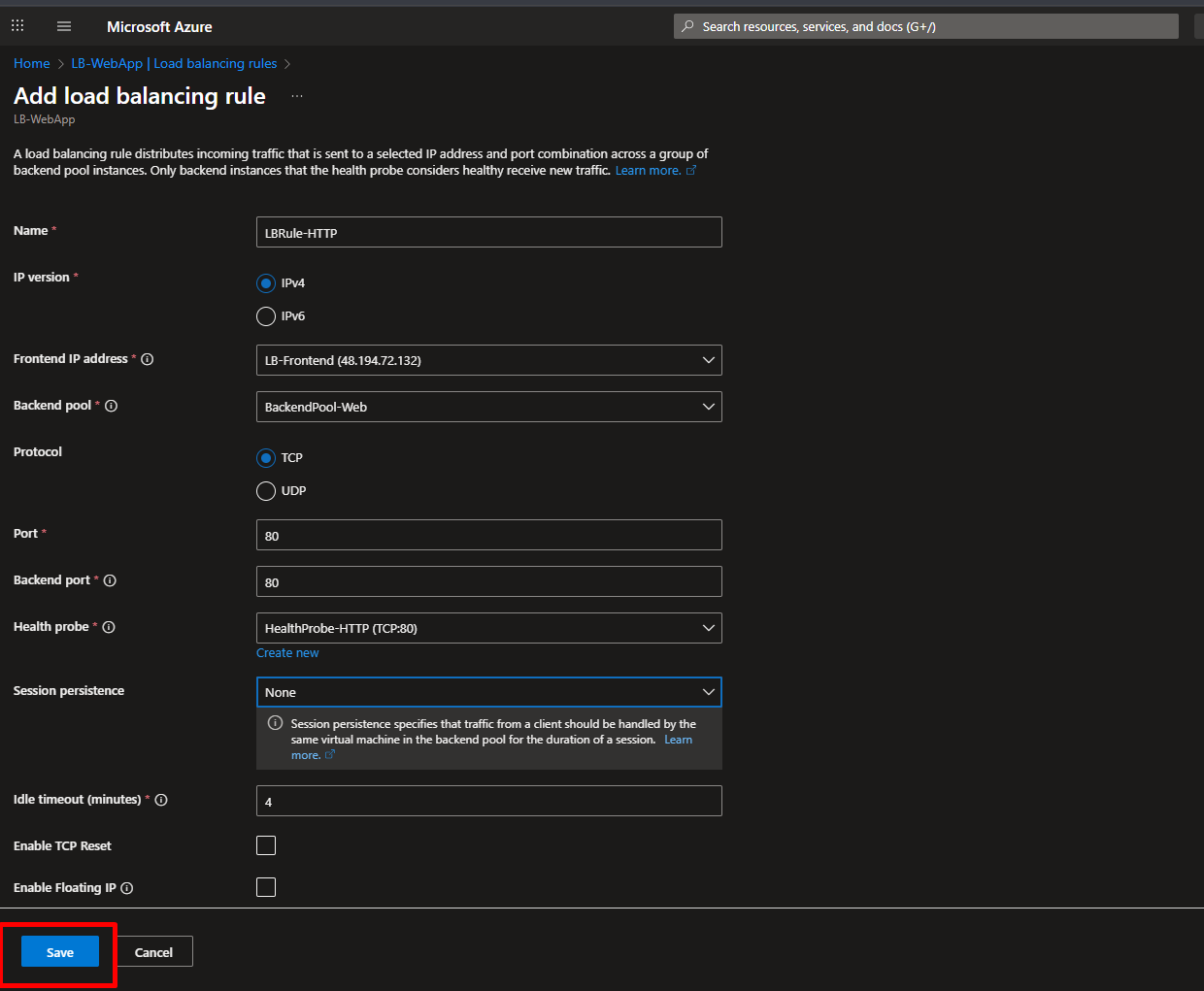1204x991 pixels.
Task: Open the hamburger portal menu
Action: [64, 26]
